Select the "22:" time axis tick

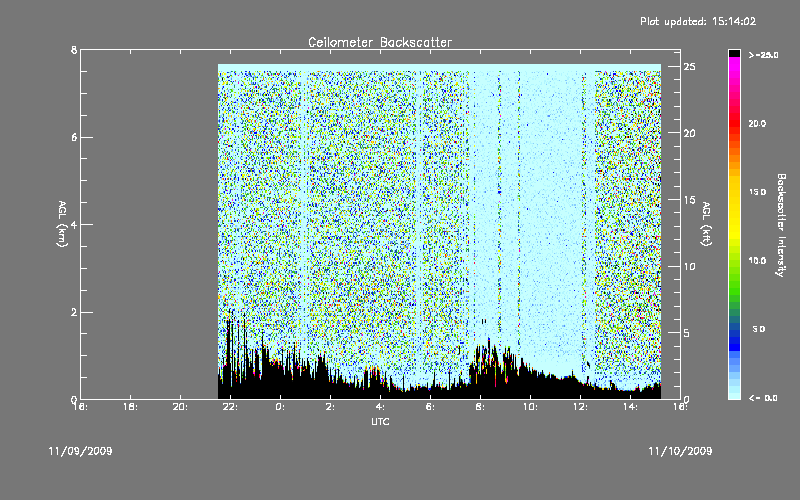(230, 407)
